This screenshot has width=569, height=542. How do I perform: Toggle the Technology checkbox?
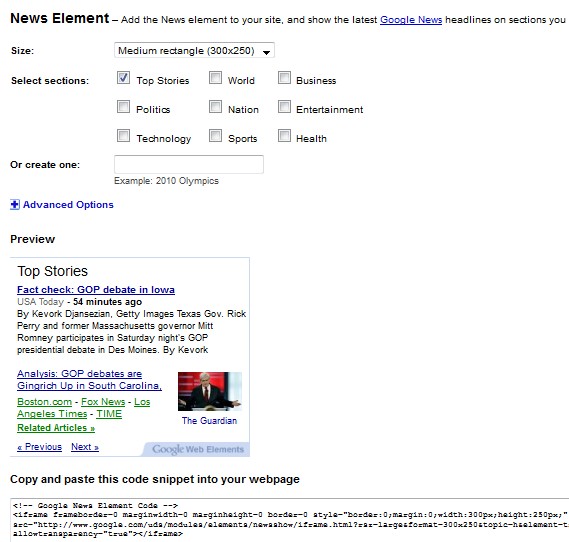123,136
